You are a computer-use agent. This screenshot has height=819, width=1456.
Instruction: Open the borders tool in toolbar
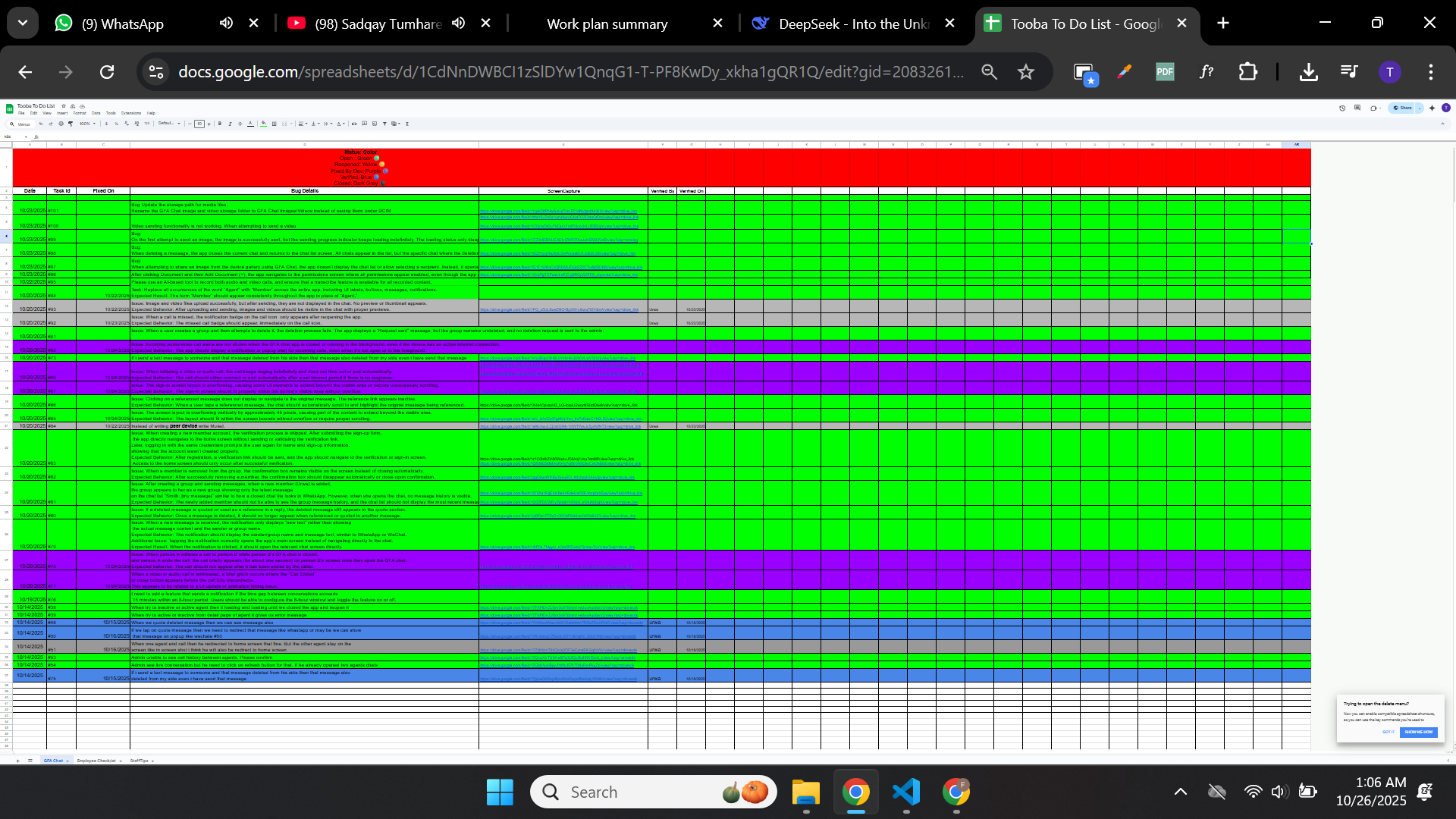click(274, 124)
